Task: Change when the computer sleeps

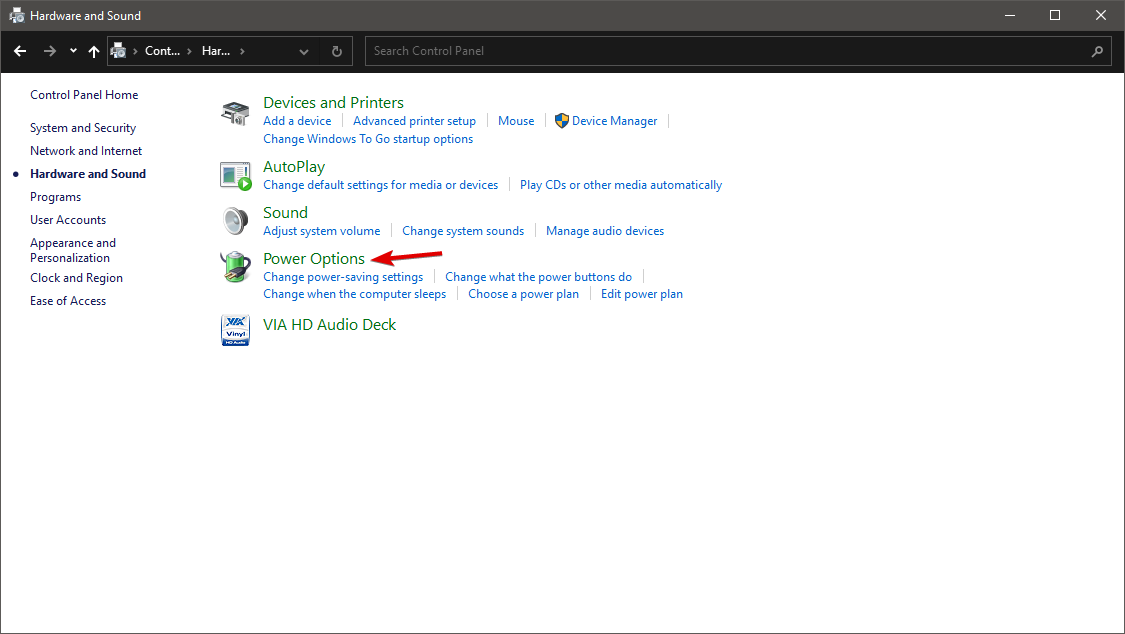Action: coord(354,294)
